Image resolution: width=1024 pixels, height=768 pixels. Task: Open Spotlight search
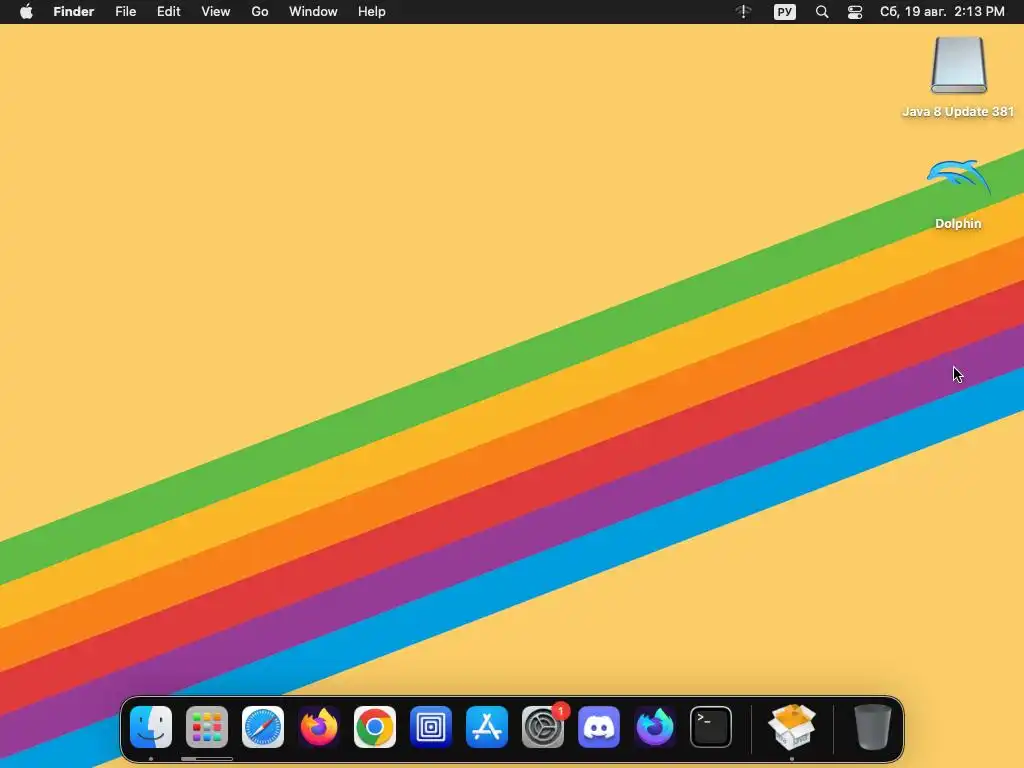click(822, 12)
